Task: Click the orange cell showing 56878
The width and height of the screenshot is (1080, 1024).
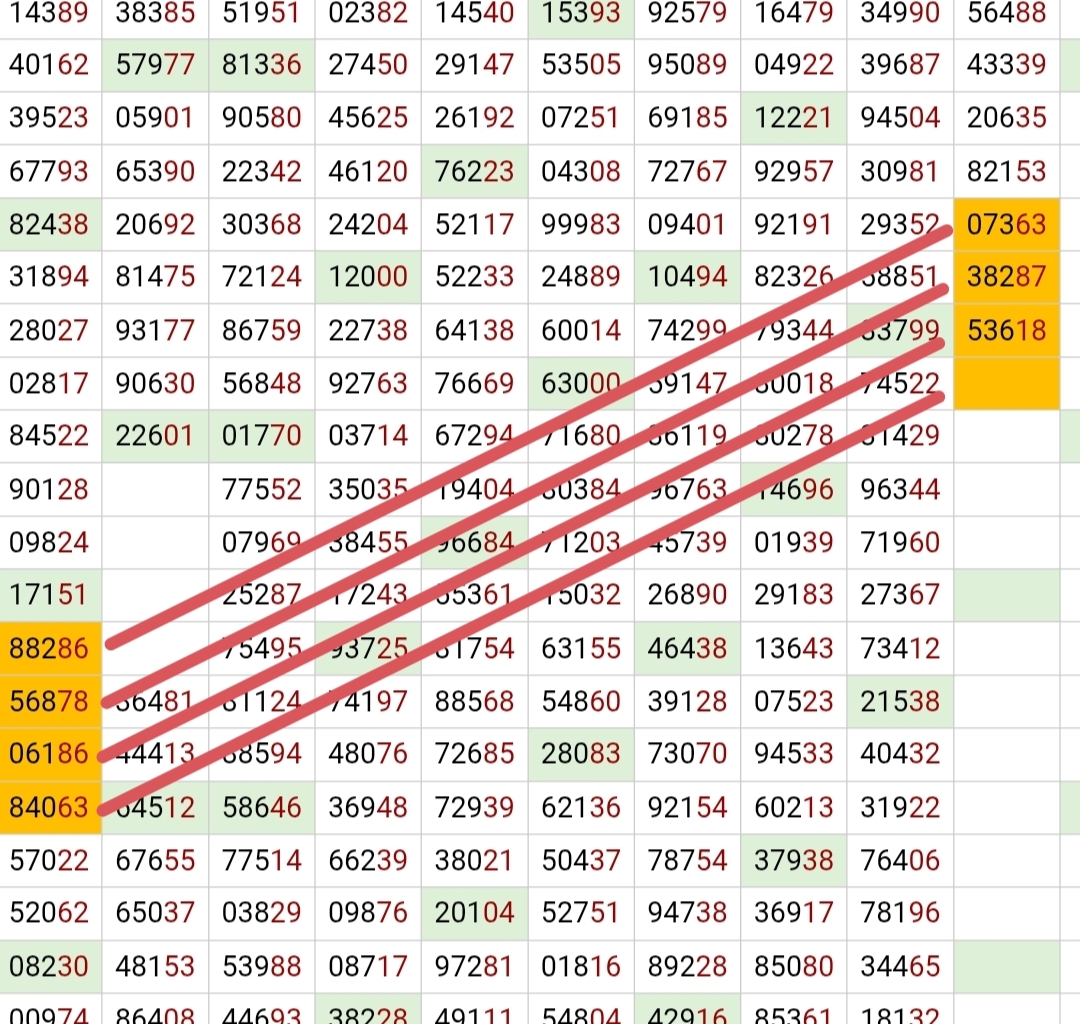Action: [x=49, y=702]
